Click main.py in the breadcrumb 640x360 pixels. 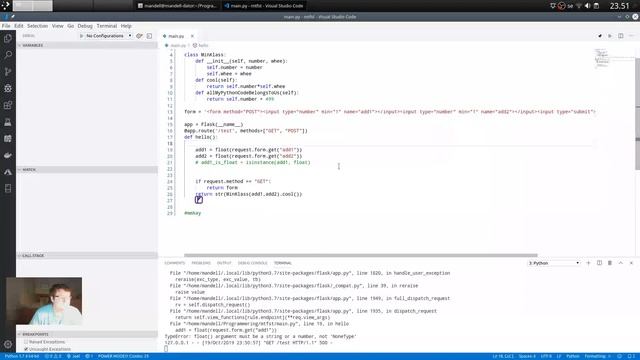click(x=178, y=45)
